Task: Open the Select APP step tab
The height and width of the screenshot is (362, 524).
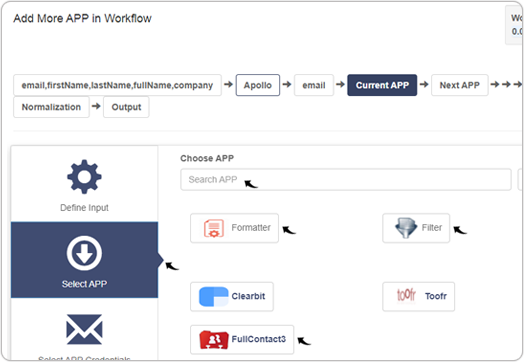Action: click(x=84, y=260)
